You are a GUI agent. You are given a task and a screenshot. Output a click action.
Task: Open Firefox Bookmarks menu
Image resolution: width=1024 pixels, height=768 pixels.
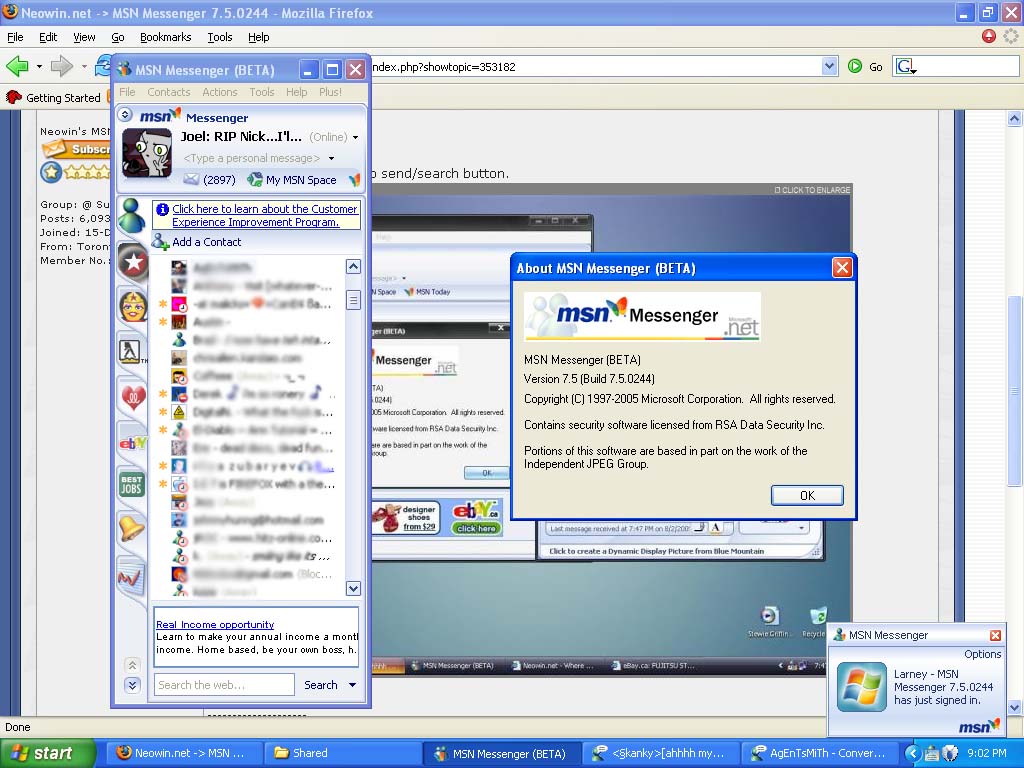(165, 37)
